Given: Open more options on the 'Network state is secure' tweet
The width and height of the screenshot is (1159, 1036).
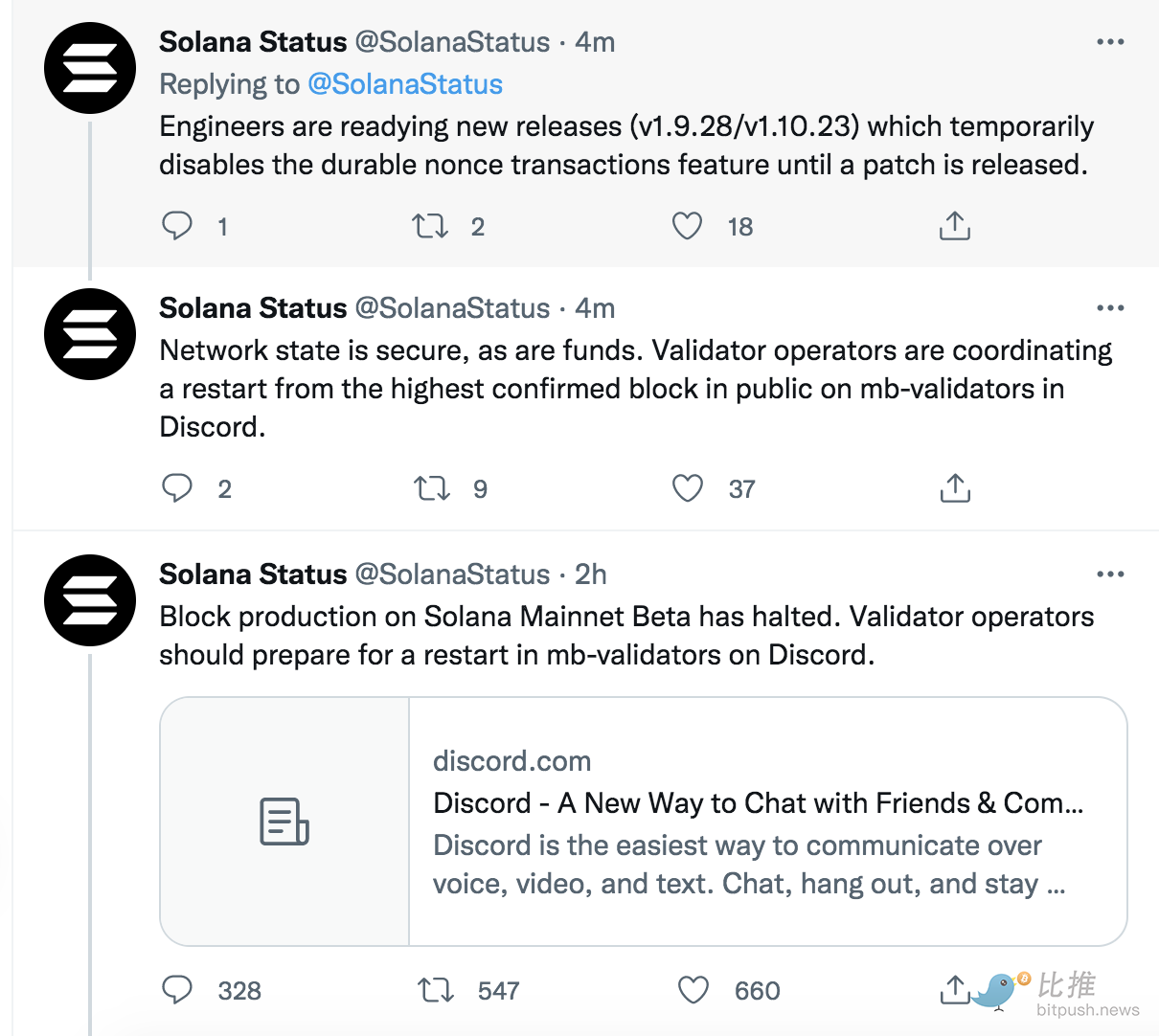Looking at the screenshot, I should 1110,308.
